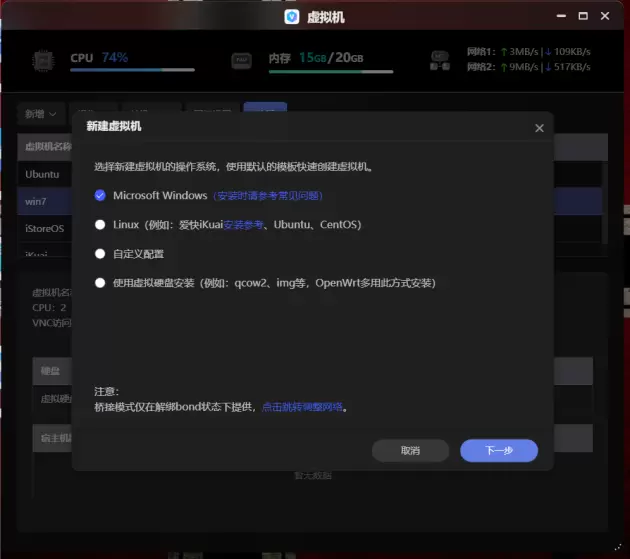Select the Microsoft Windows radio option
The image size is (630, 559).
100,195
